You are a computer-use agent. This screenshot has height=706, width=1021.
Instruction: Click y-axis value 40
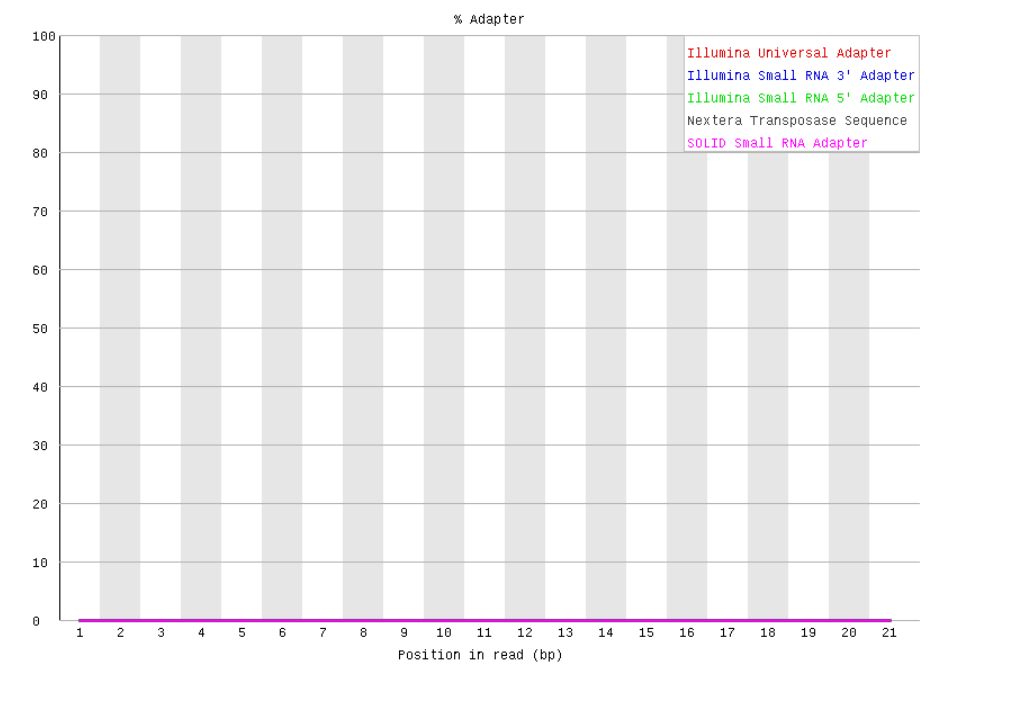tap(40, 388)
